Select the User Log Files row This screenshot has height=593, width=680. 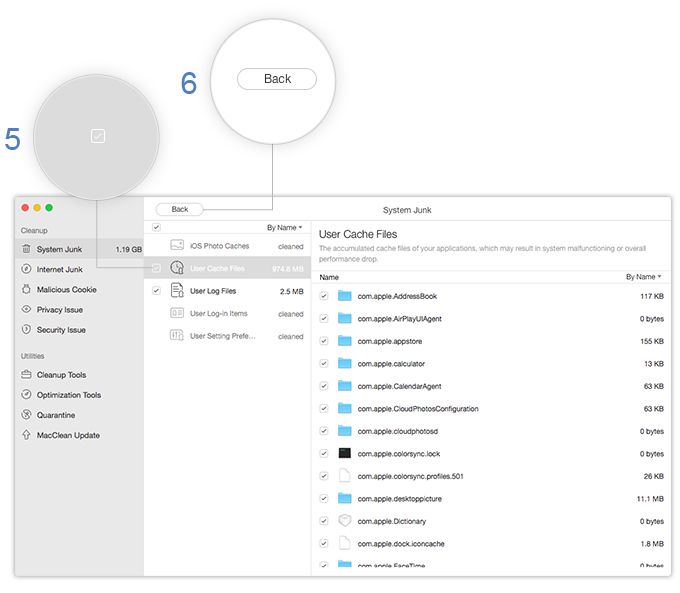(227, 291)
